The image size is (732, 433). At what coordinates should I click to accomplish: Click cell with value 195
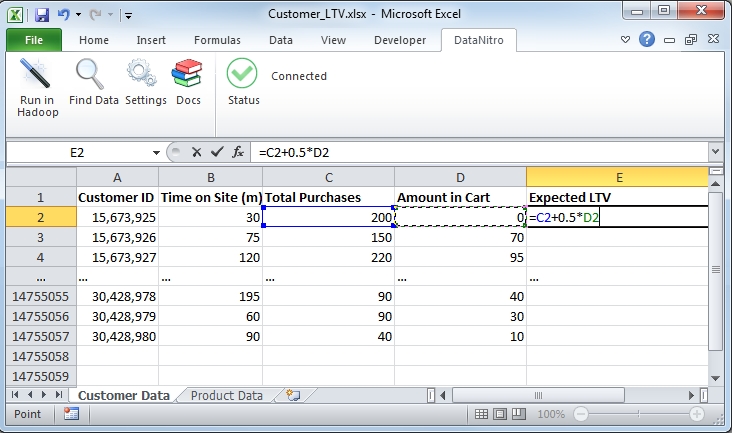pos(211,296)
